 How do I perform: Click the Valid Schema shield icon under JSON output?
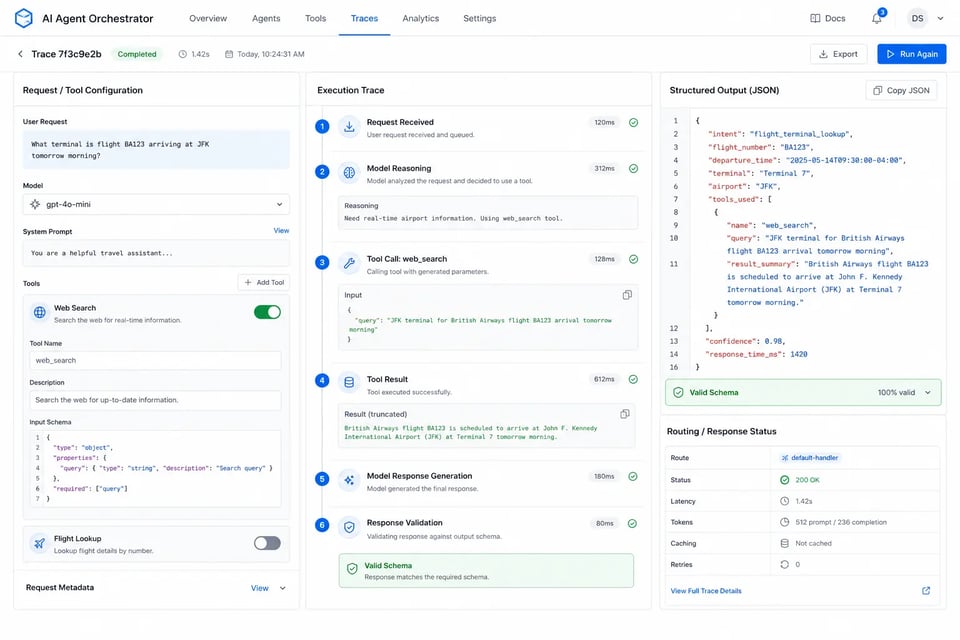678,393
